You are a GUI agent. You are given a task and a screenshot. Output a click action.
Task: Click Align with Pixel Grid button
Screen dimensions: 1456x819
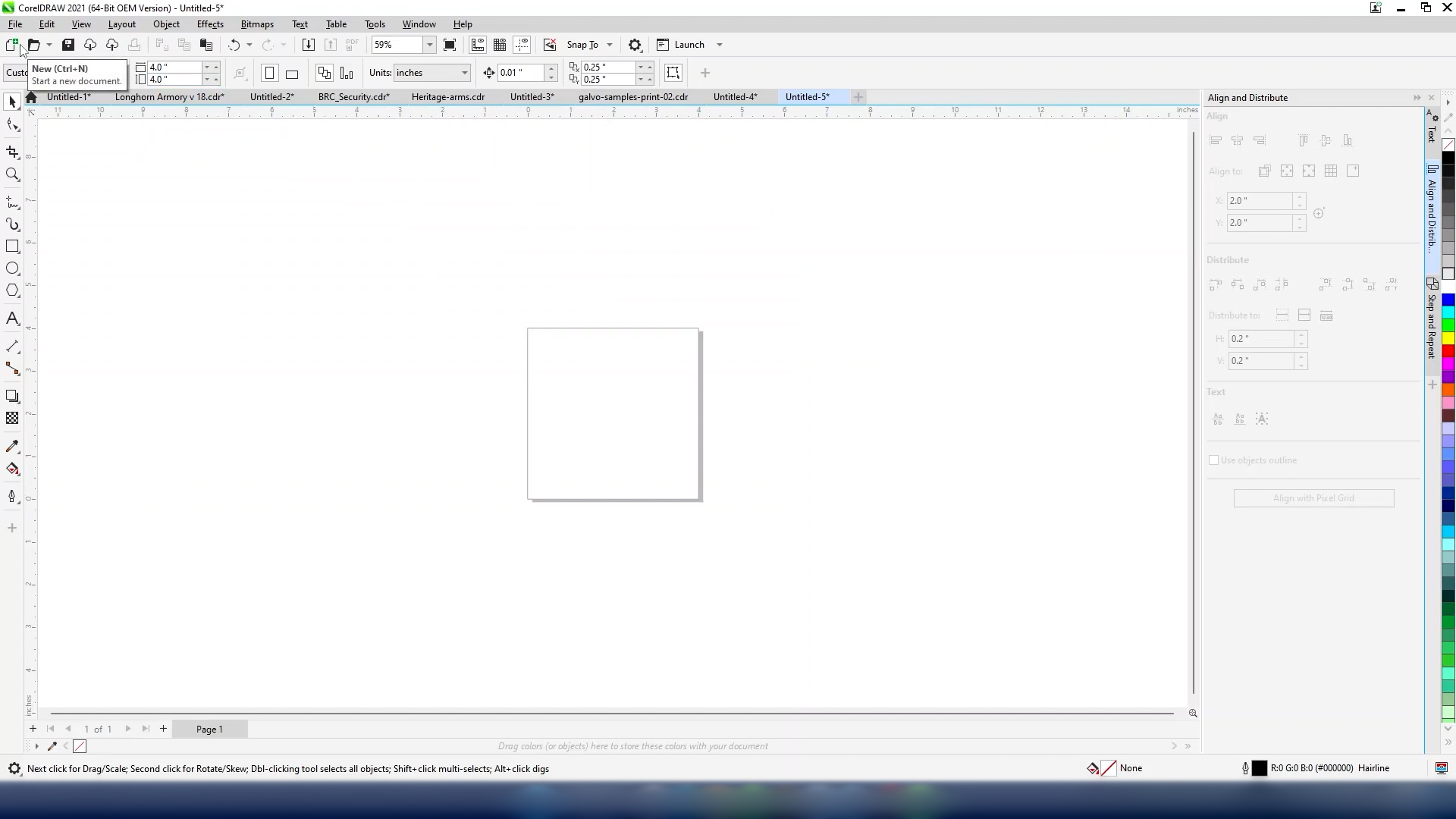pos(1313,498)
